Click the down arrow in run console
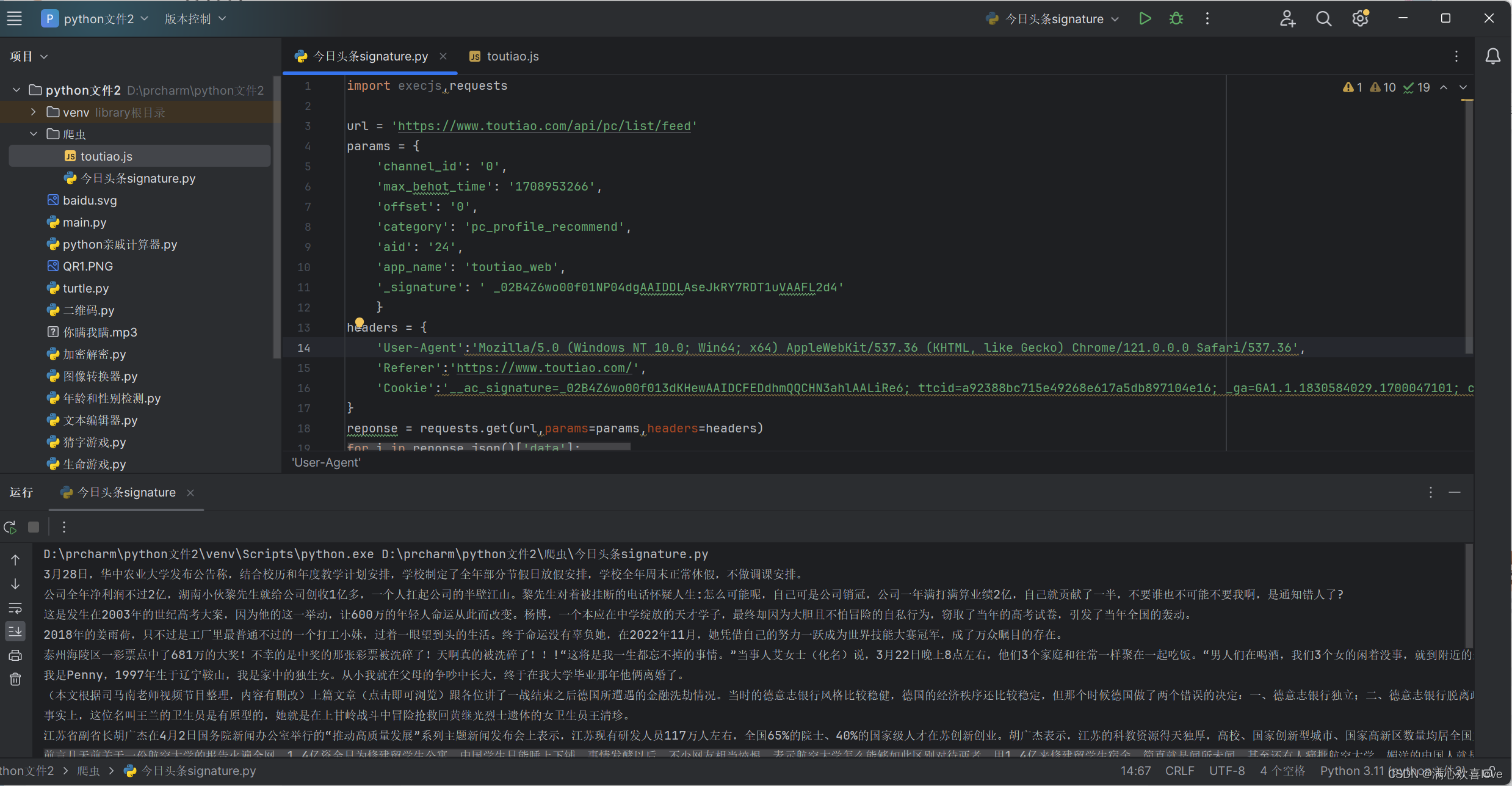The height and width of the screenshot is (786, 1512). 15,584
